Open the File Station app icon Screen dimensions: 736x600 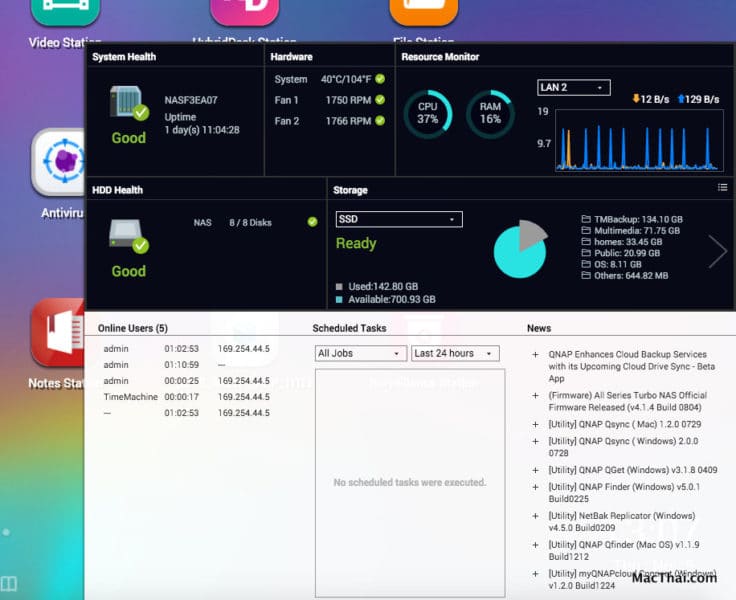[424, 12]
